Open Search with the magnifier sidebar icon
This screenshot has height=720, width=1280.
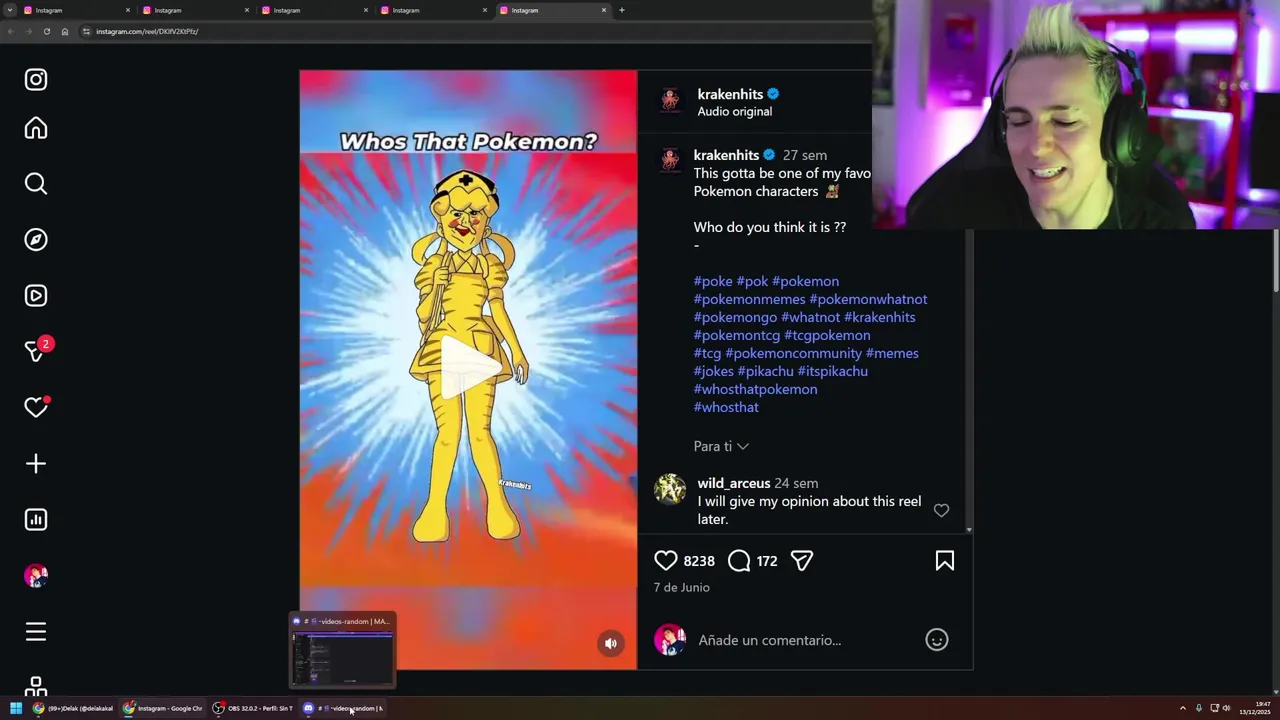click(36, 184)
